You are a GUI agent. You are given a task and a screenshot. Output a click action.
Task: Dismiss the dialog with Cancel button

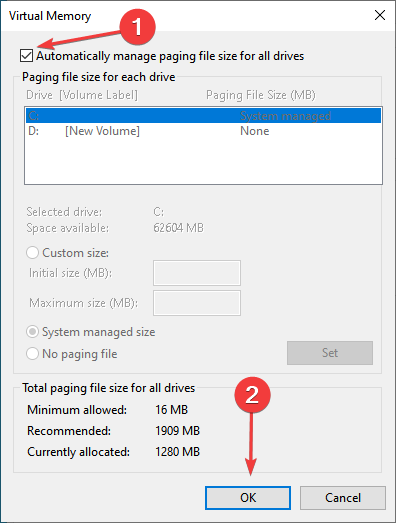point(343,498)
